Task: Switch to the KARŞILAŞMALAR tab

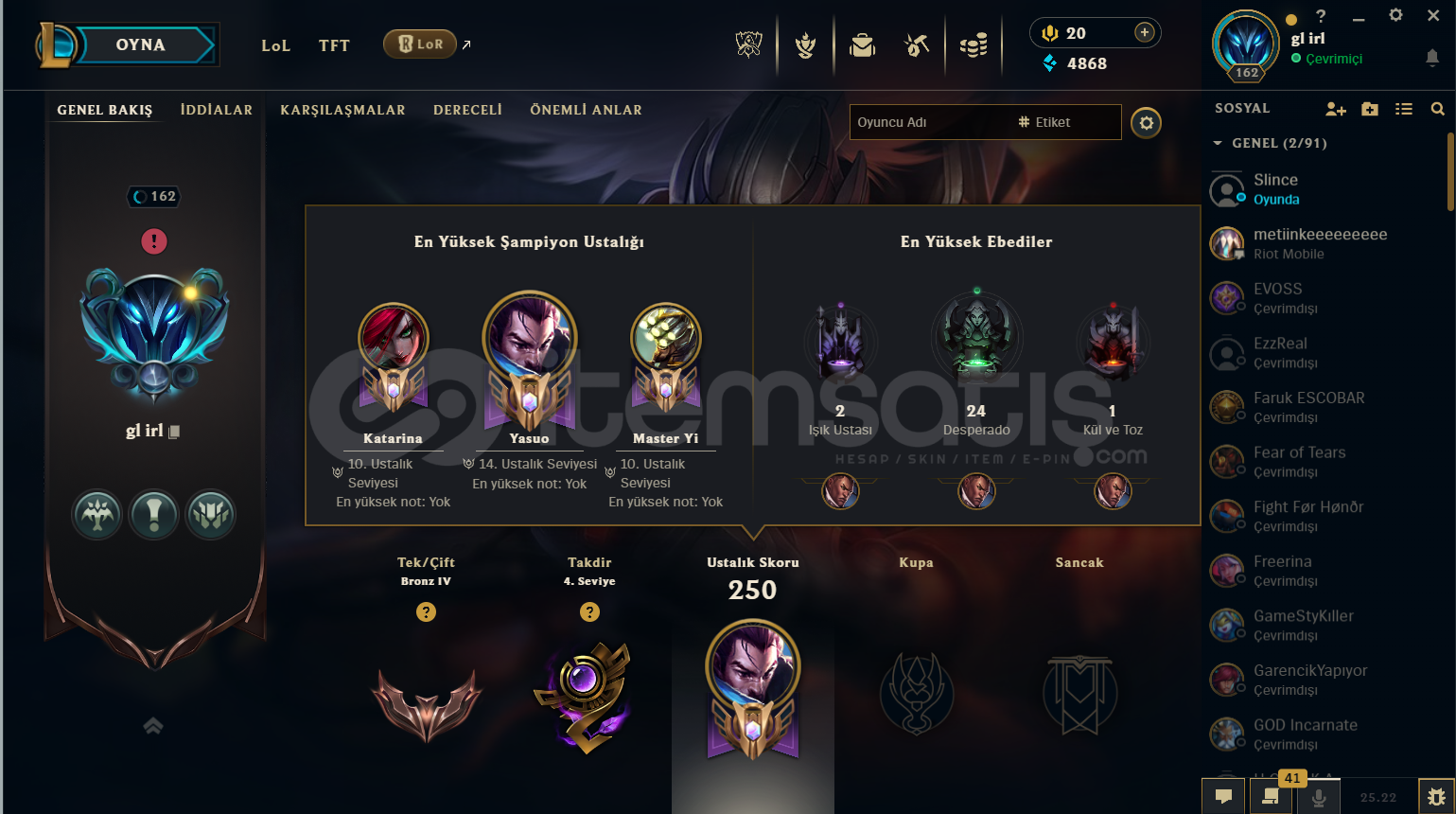Action: pyautogui.click(x=342, y=110)
